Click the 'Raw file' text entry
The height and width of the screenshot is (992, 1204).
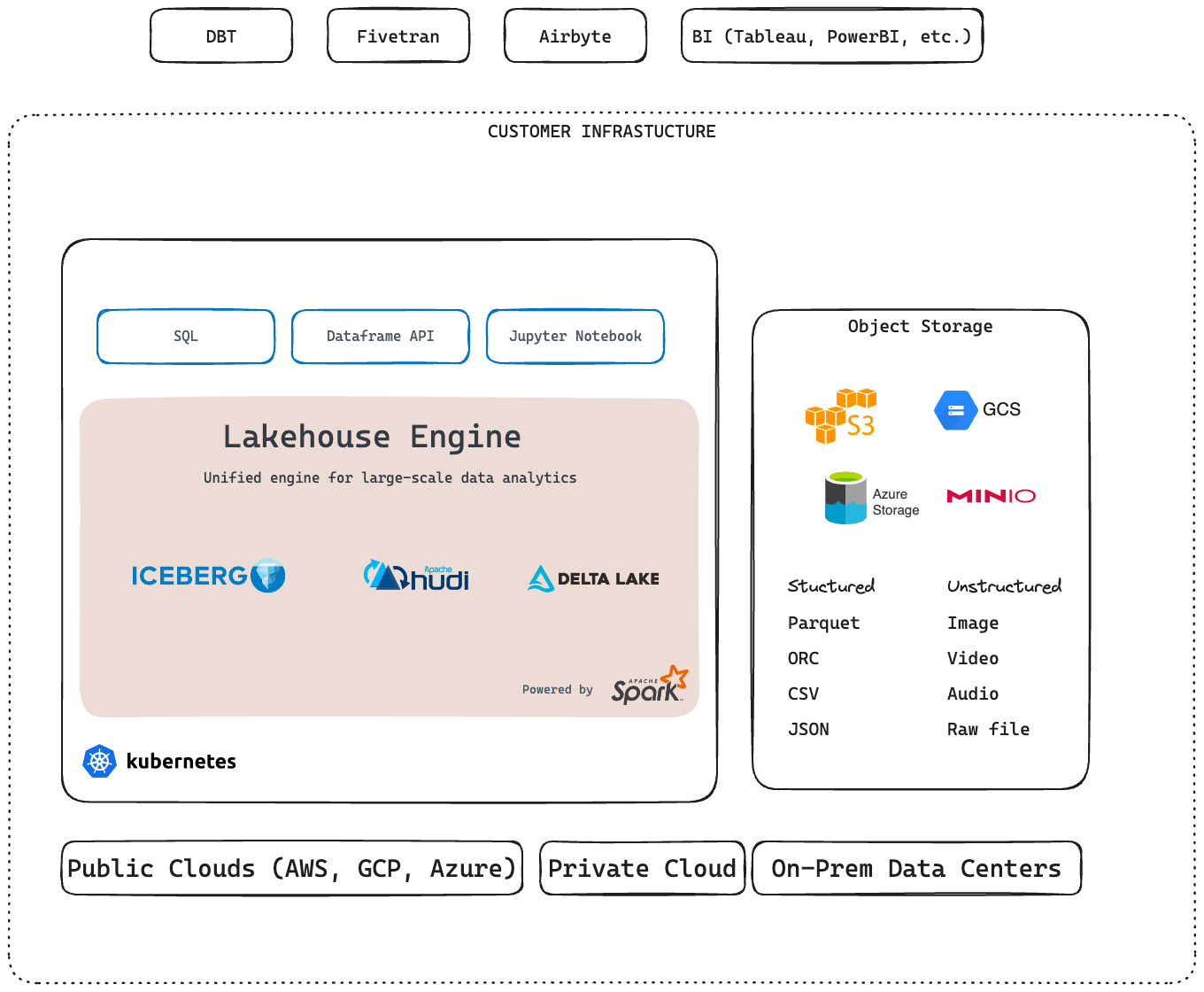(x=989, y=730)
